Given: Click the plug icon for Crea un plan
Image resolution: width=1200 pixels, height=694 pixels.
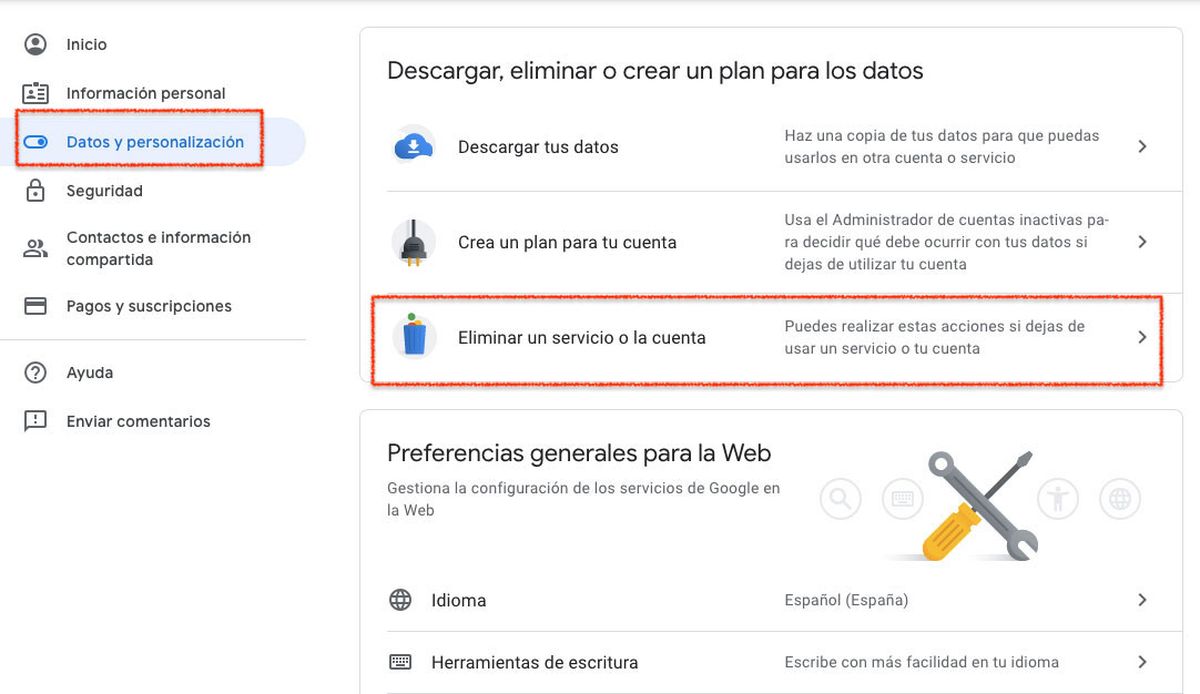Looking at the screenshot, I should click(x=414, y=241).
